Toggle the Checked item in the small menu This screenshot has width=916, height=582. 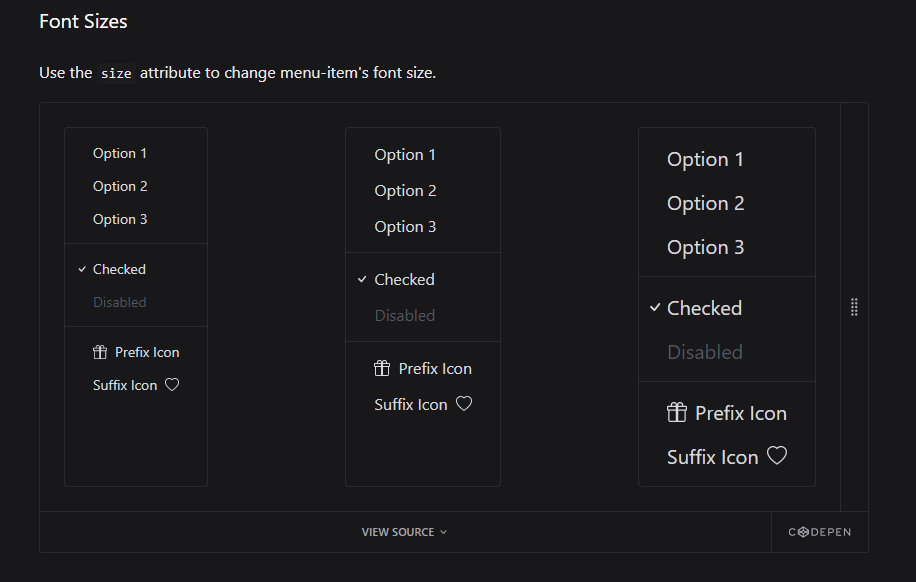tap(119, 268)
